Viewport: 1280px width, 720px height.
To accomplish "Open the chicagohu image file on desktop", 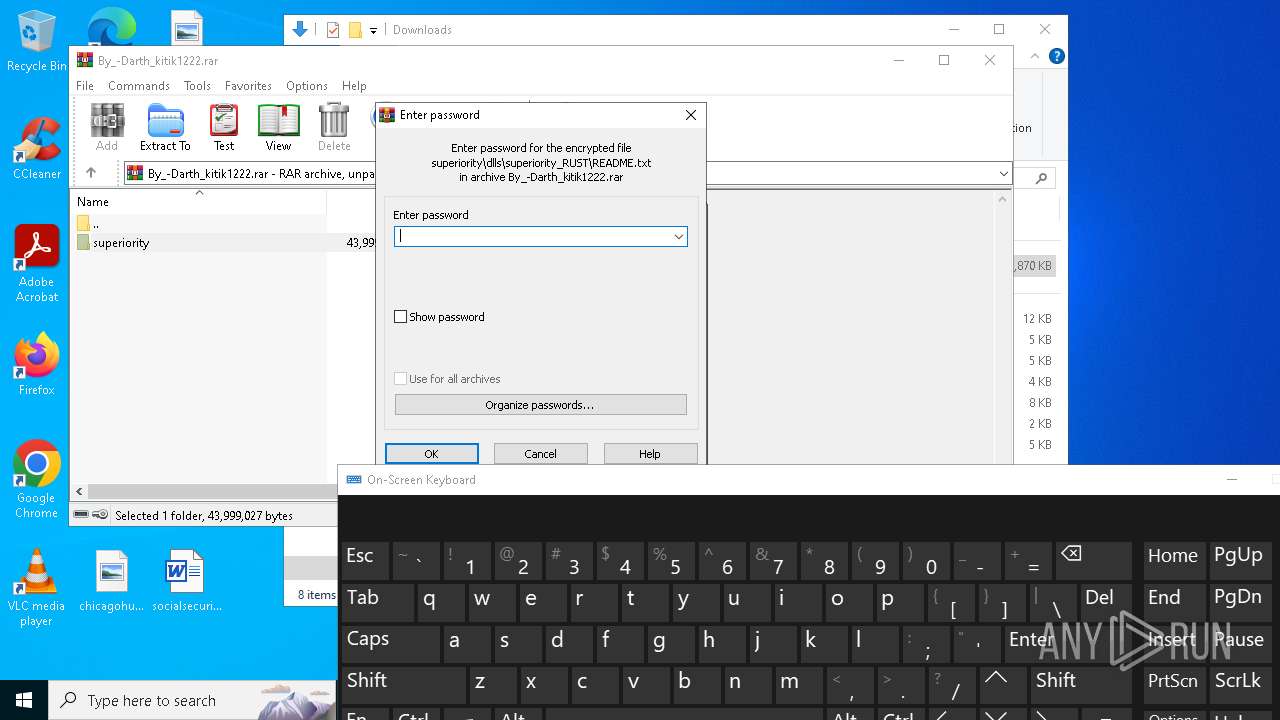I will 112,581.
